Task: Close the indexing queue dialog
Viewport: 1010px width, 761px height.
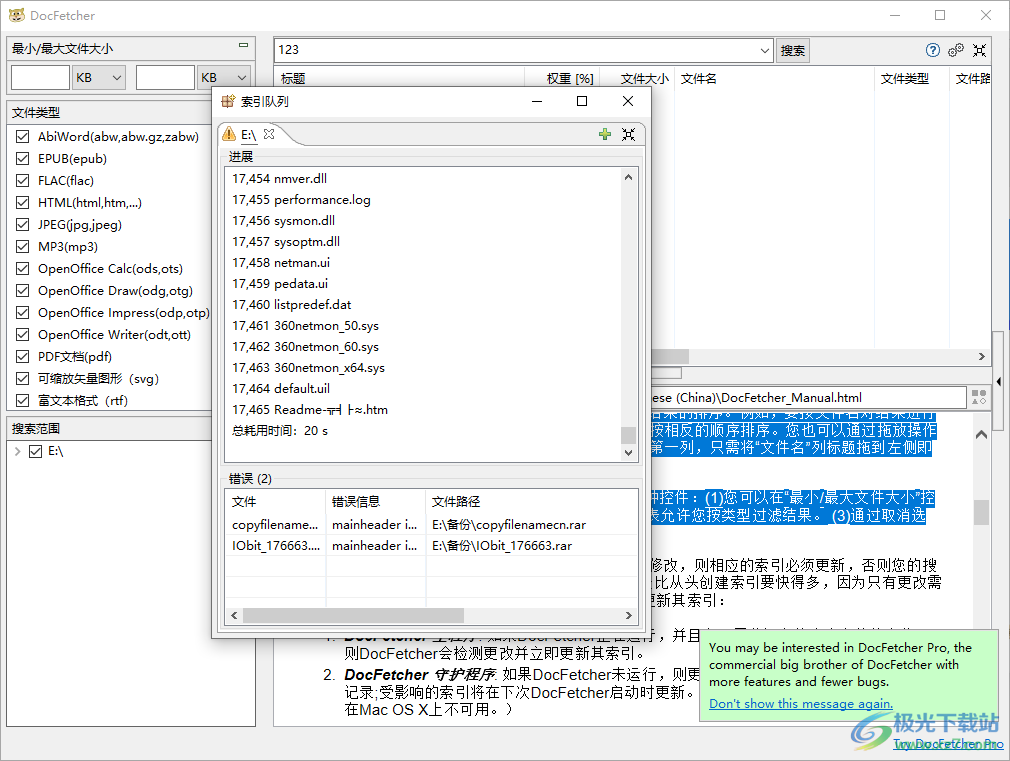Action: pyautogui.click(x=628, y=101)
